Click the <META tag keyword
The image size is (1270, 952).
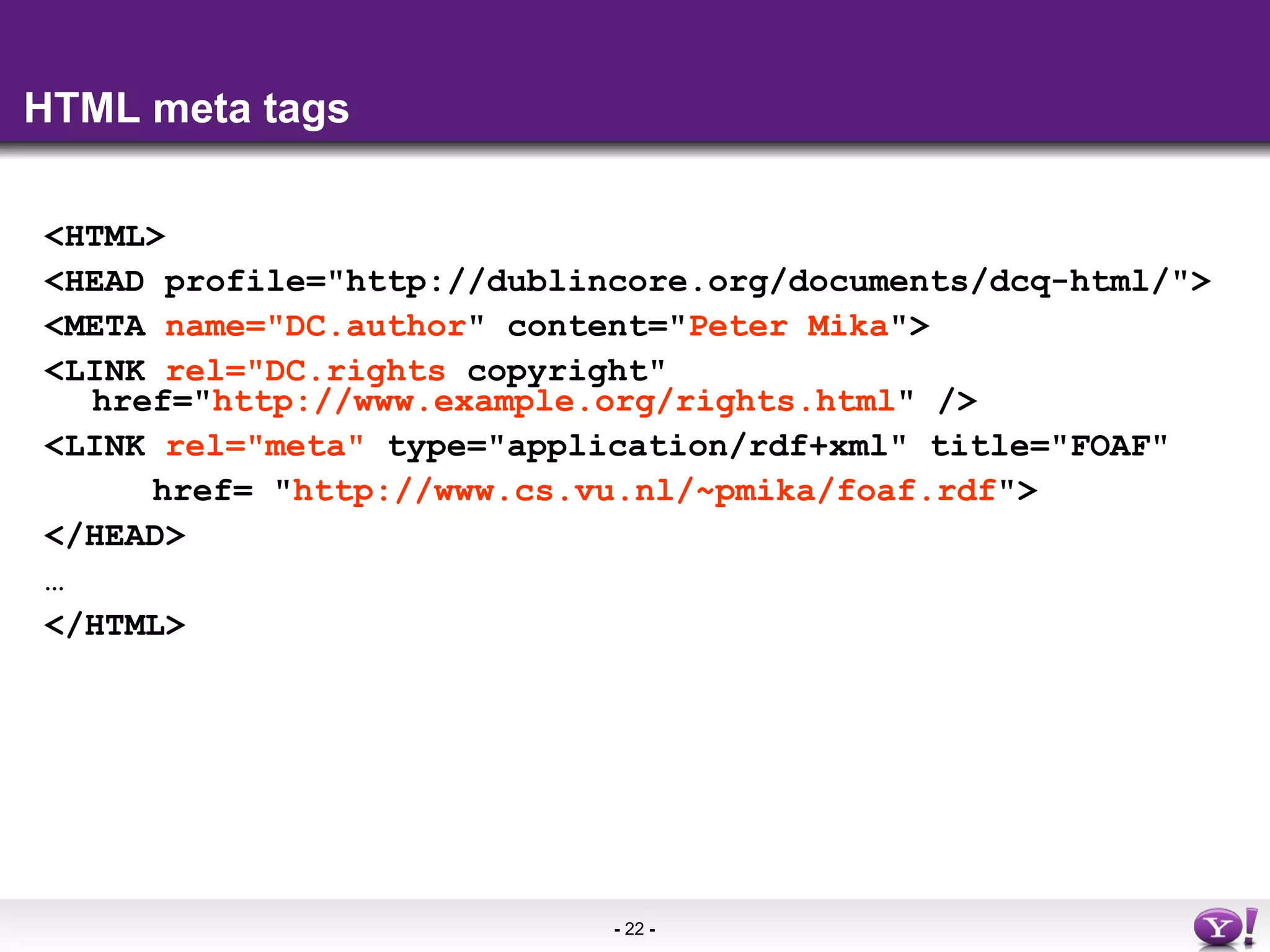95,326
